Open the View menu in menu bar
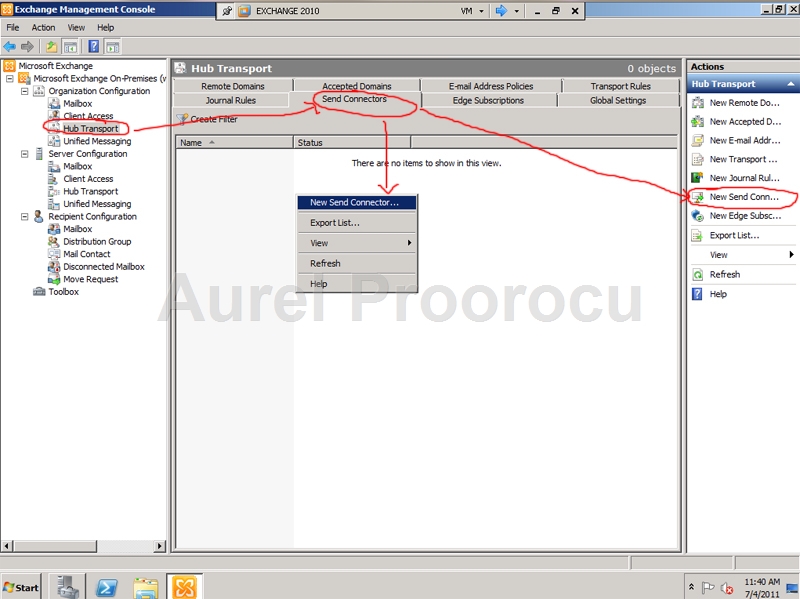 [x=76, y=28]
